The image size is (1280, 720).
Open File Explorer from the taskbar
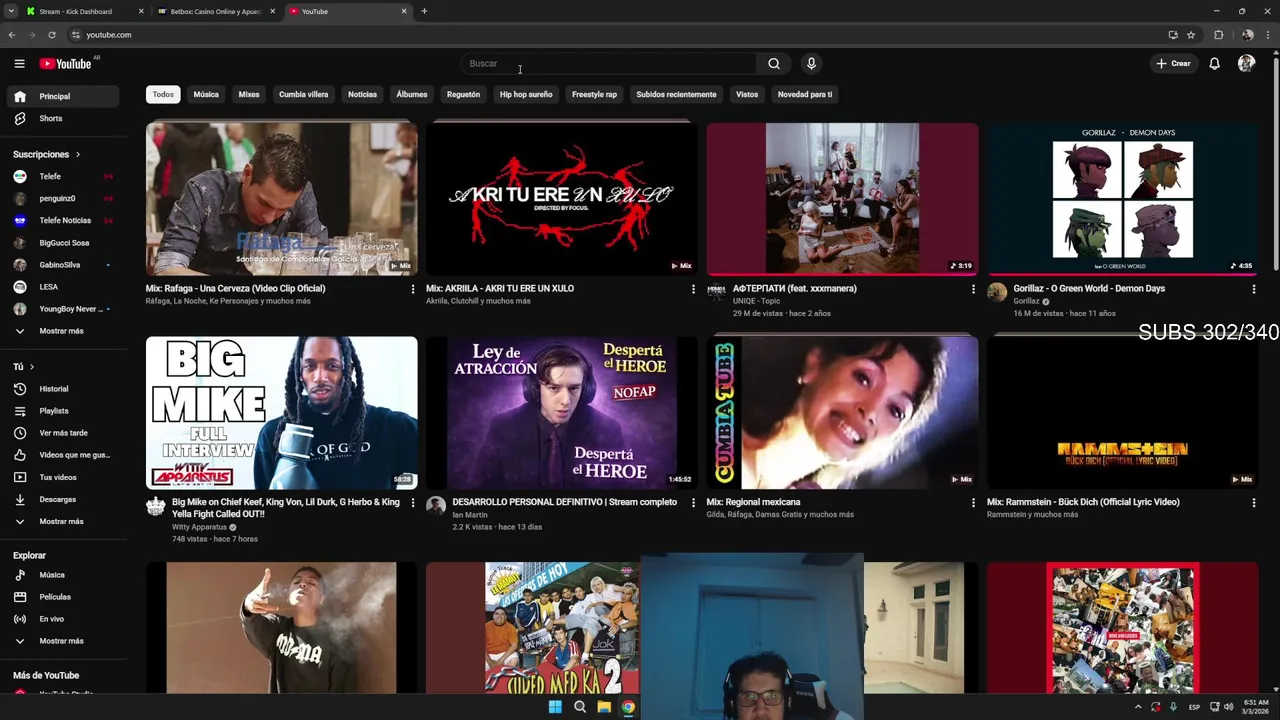coord(604,707)
